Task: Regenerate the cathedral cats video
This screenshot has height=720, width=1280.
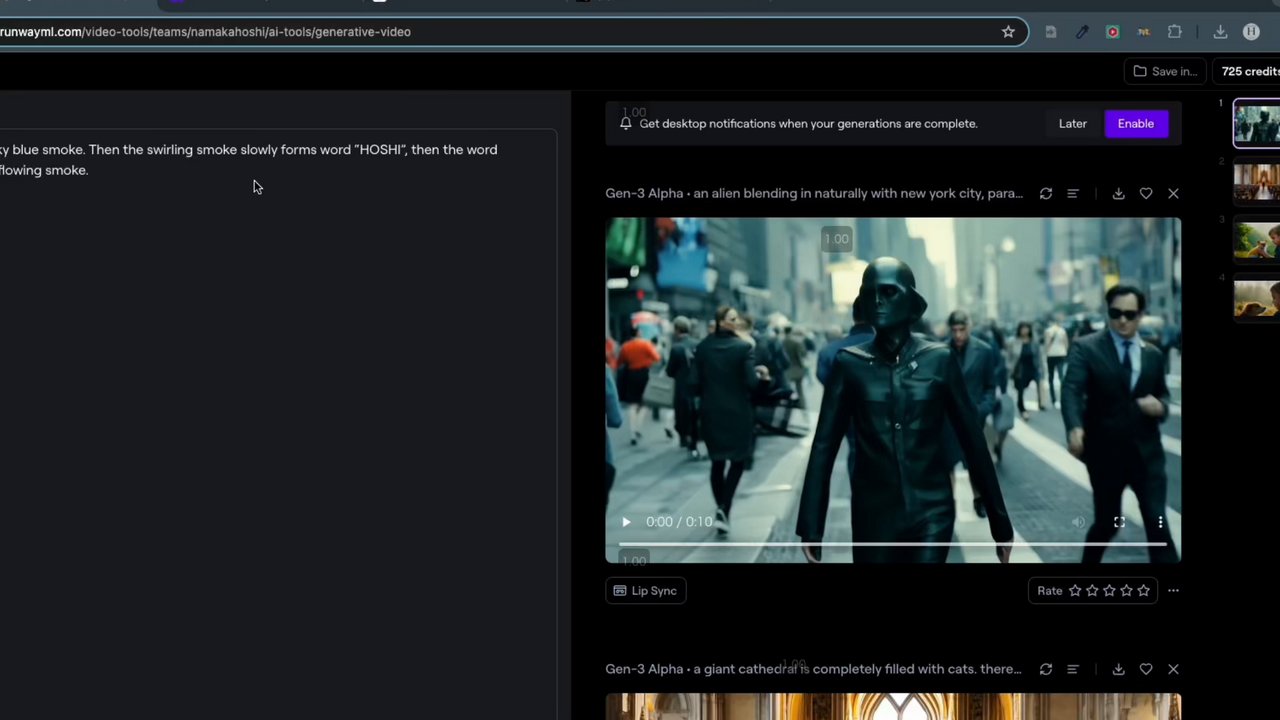Action: 1046,669
